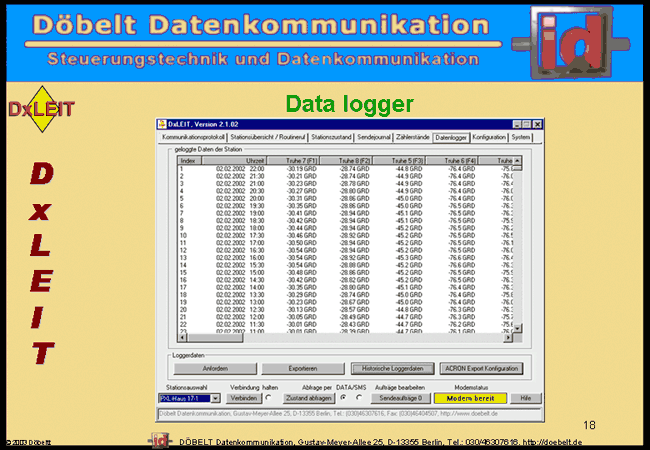Image resolution: width=650 pixels, height=450 pixels.
Task: Select table row with index 5
Action: (345, 198)
